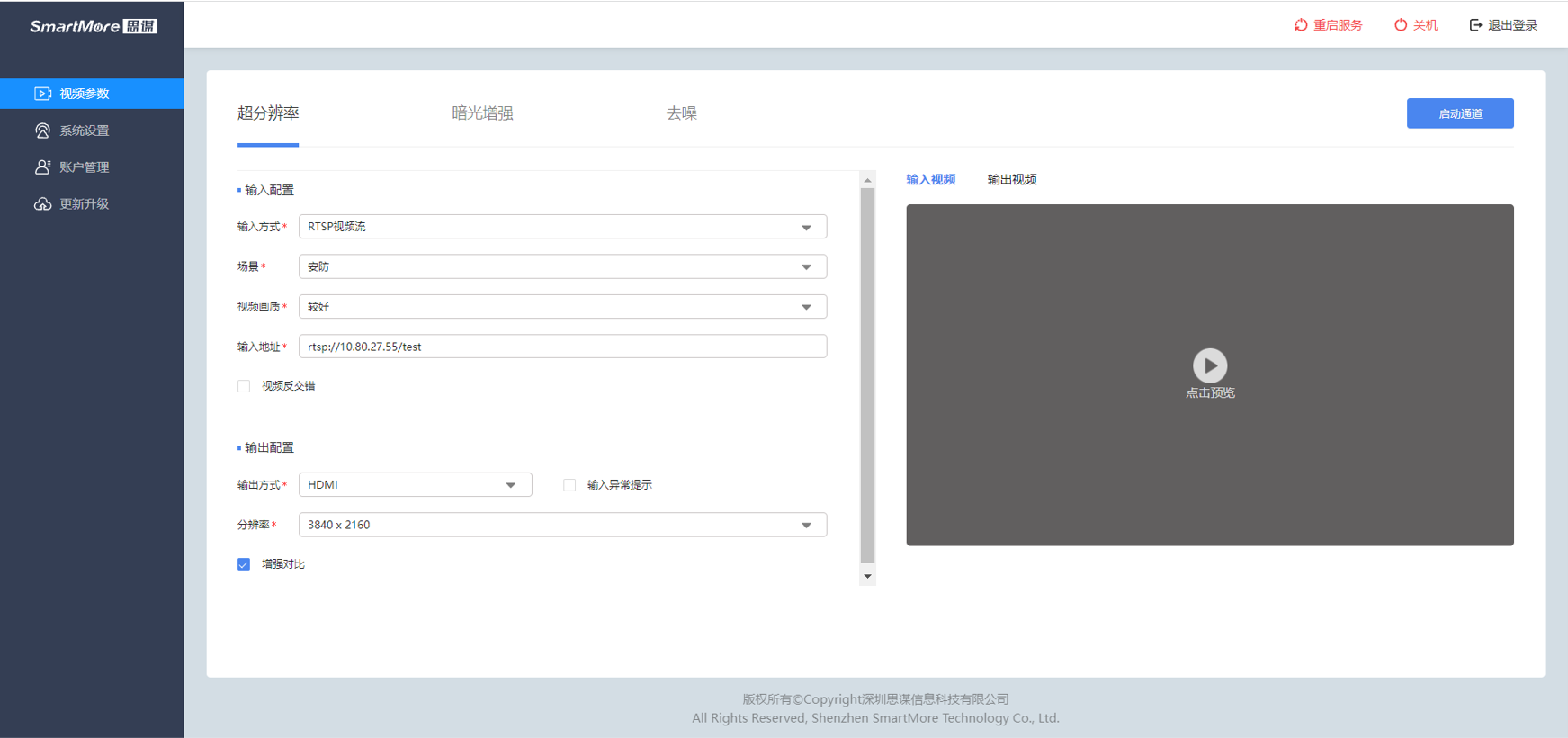The height and width of the screenshot is (738, 1568).
Task: Click the 账户管理 user icon
Action: 42,167
